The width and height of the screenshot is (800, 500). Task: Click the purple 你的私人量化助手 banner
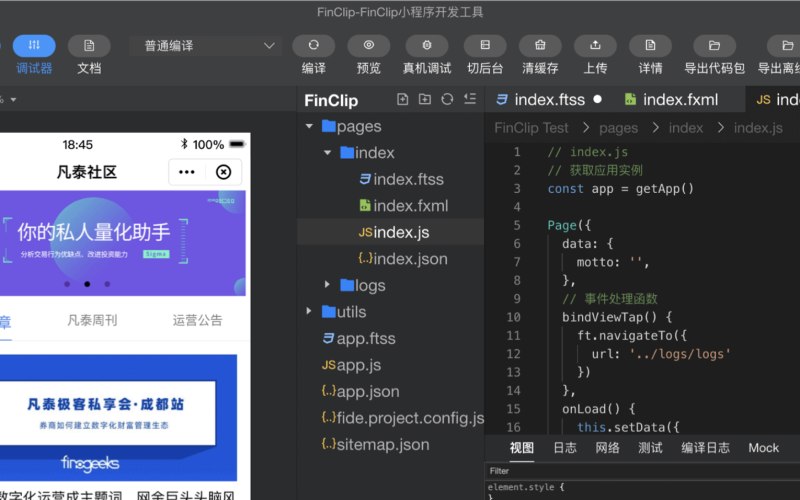[122, 243]
